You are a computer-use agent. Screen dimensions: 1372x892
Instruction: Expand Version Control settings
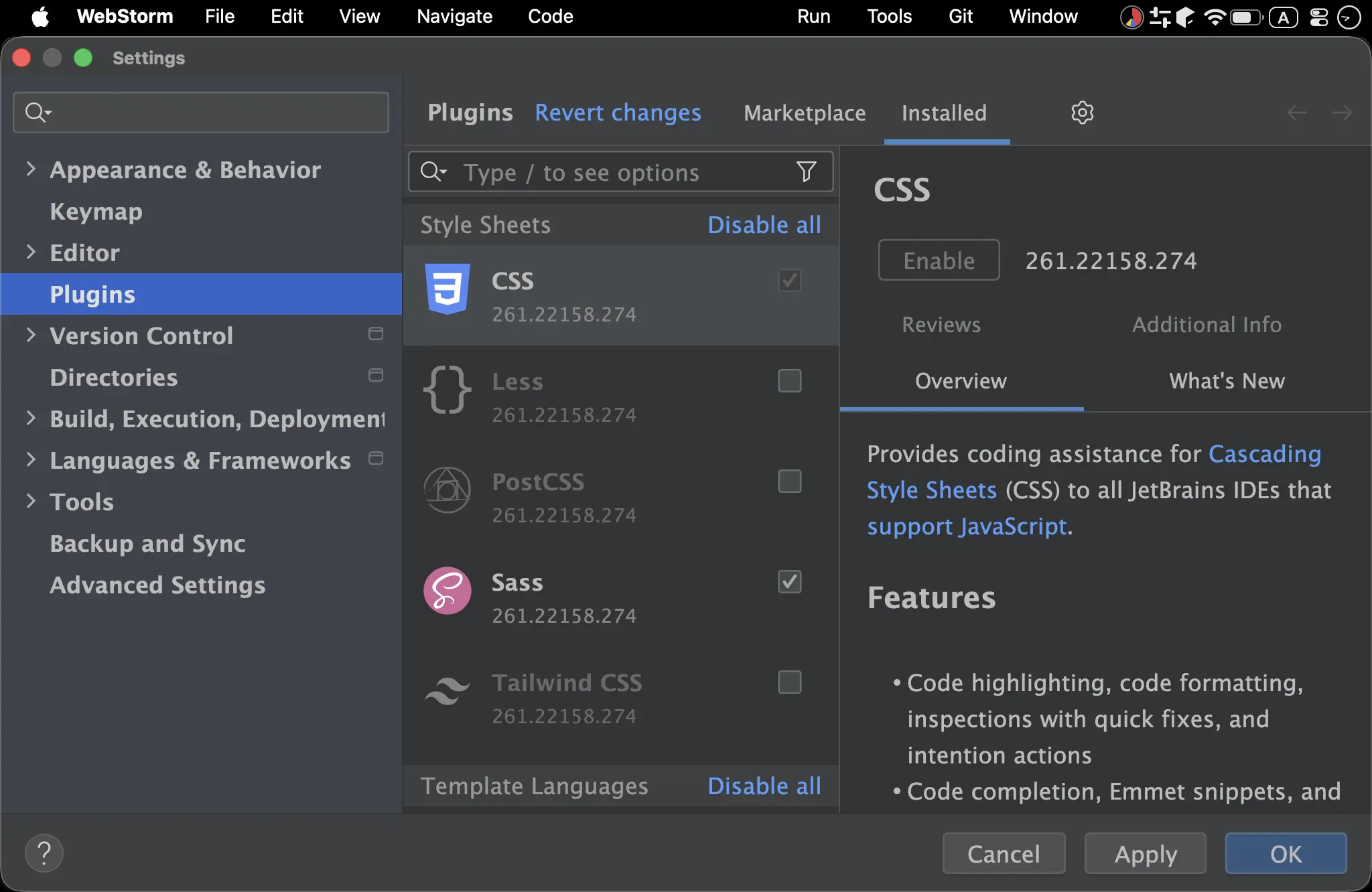tap(30, 336)
